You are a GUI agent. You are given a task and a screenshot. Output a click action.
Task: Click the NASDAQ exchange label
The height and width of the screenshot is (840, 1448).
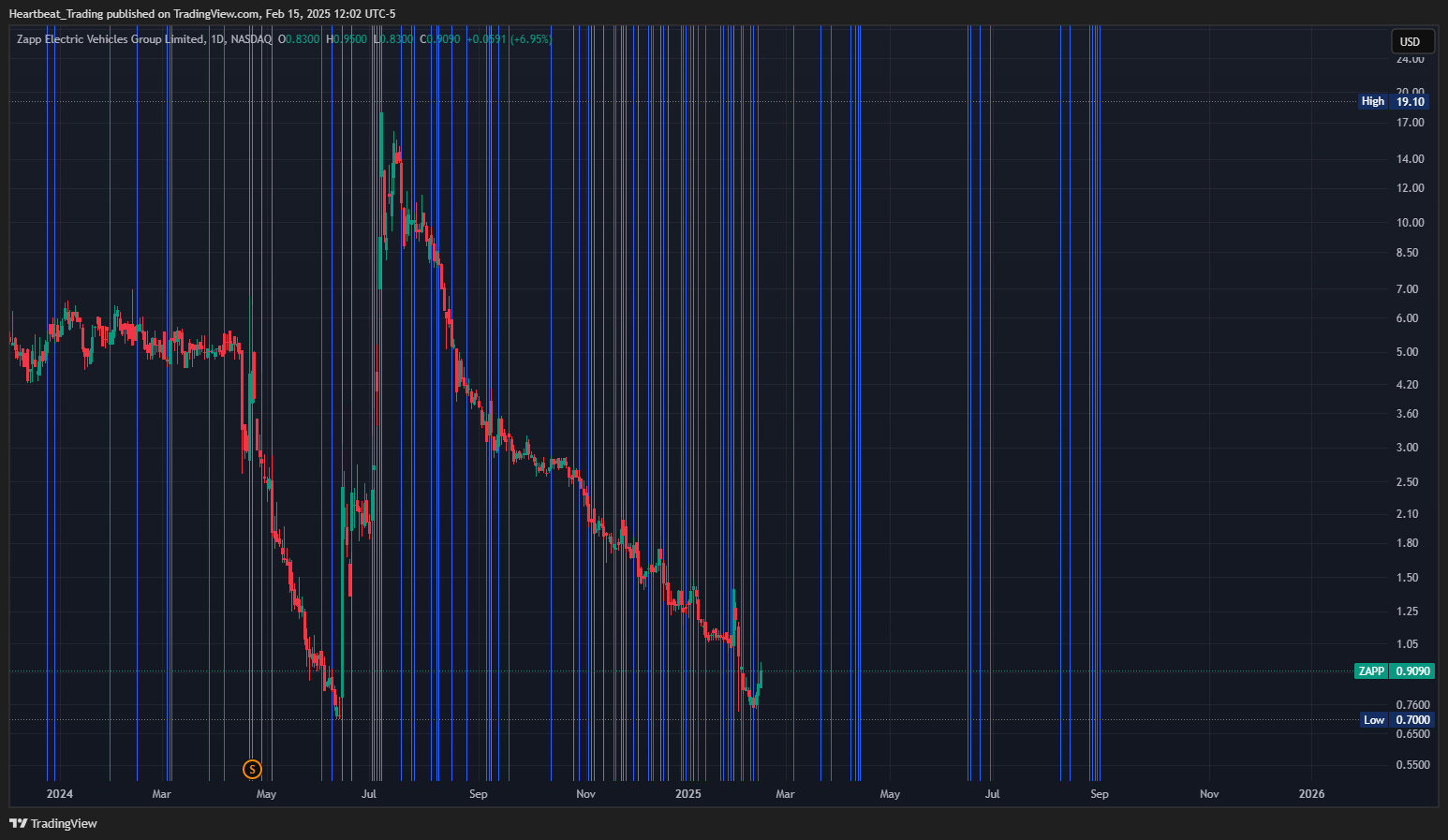(251, 39)
